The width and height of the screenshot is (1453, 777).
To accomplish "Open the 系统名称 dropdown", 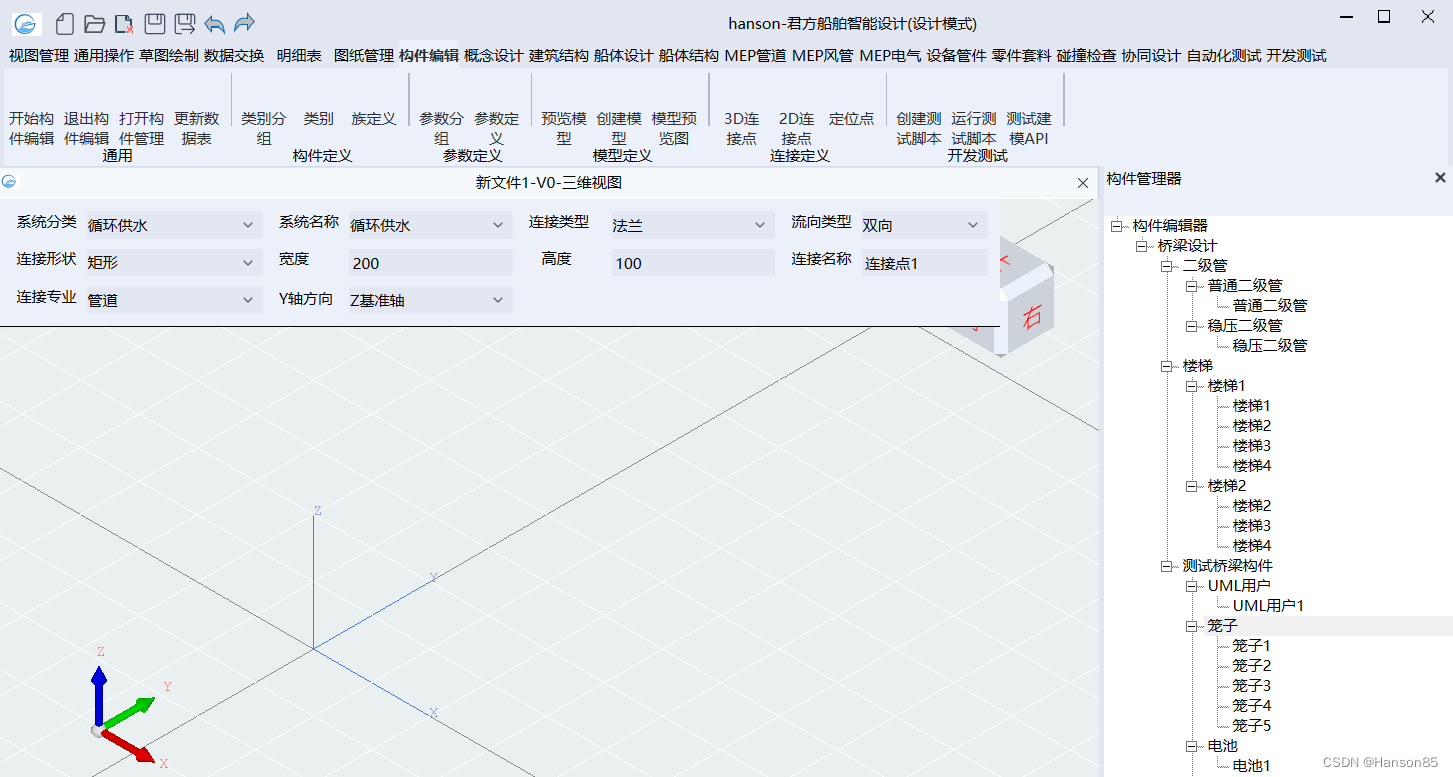I will click(x=430, y=225).
